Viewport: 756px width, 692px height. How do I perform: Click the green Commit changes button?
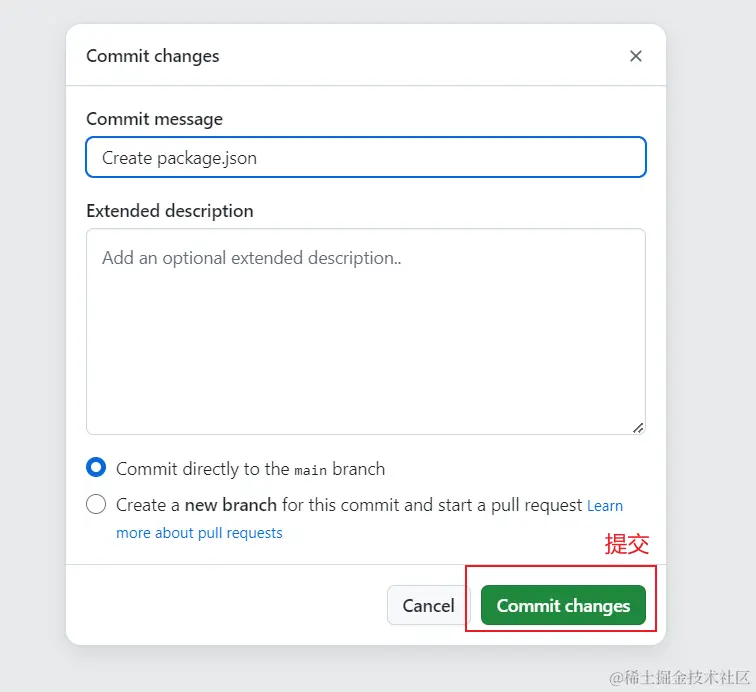coord(563,605)
